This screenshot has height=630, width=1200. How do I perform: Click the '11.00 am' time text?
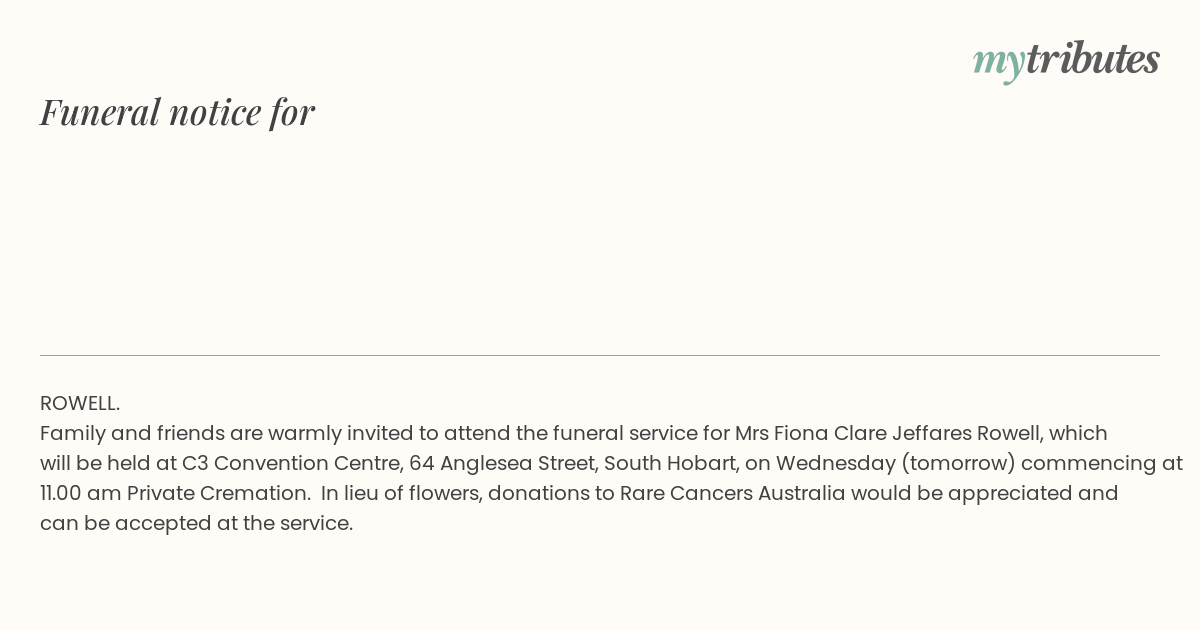coord(81,493)
